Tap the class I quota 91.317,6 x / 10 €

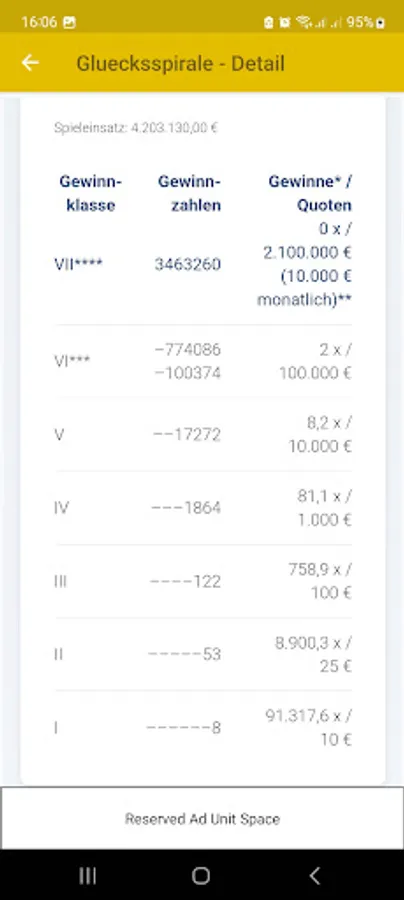[x=309, y=728]
